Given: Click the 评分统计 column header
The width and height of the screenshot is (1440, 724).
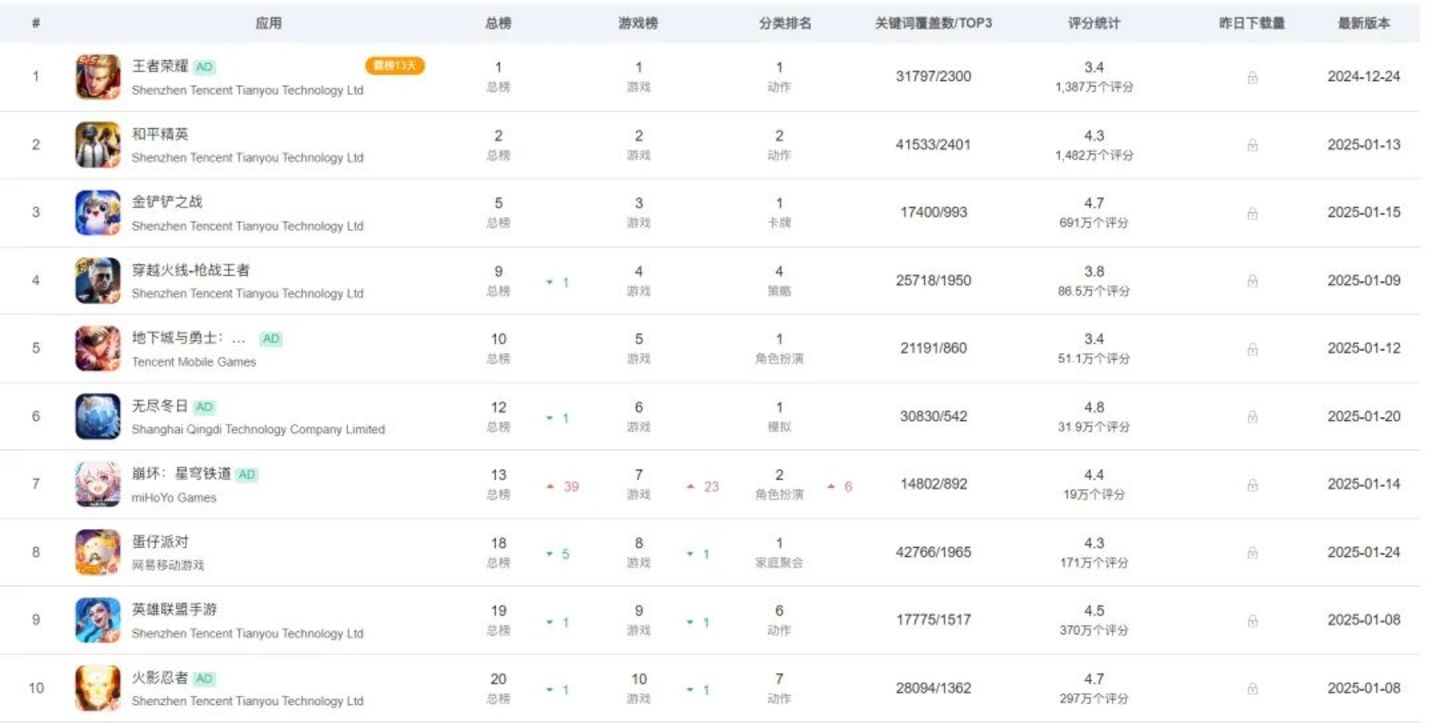Looking at the screenshot, I should click(1094, 23).
